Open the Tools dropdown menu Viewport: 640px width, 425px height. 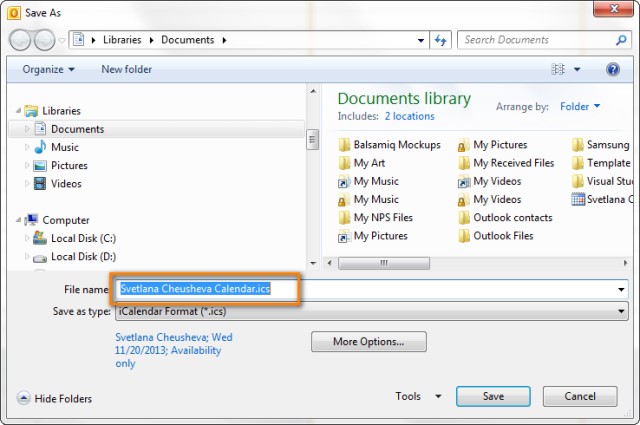click(418, 396)
